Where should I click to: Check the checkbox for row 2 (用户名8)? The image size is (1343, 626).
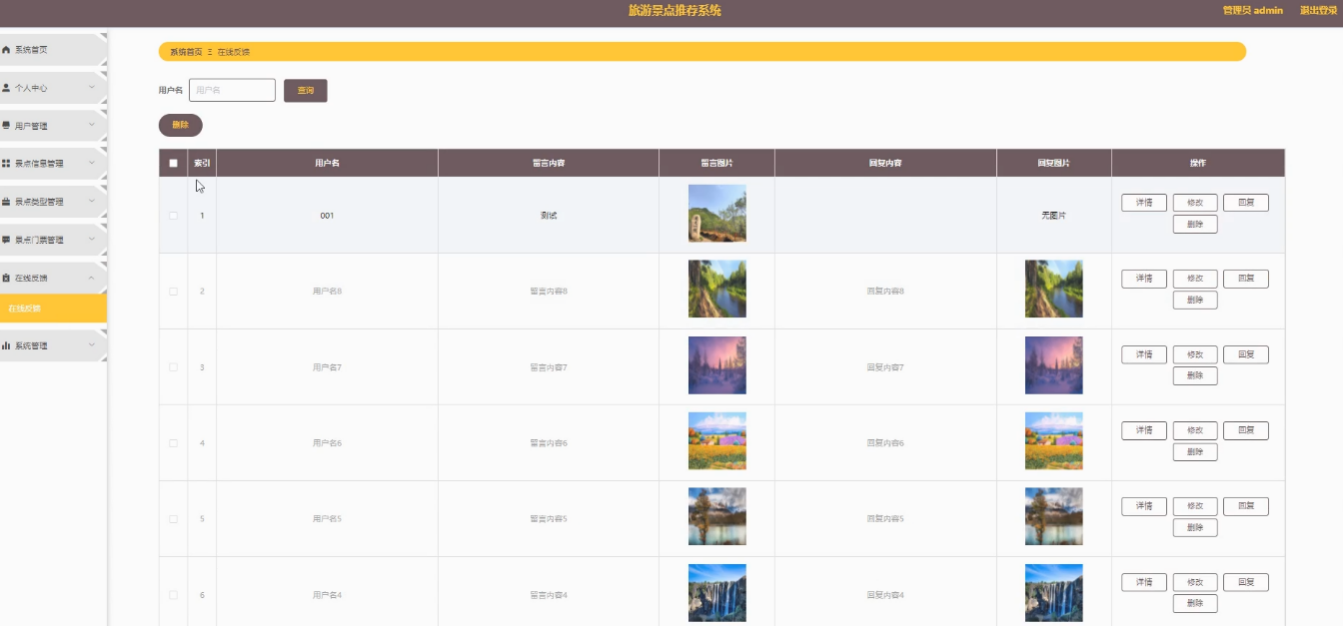(x=173, y=291)
